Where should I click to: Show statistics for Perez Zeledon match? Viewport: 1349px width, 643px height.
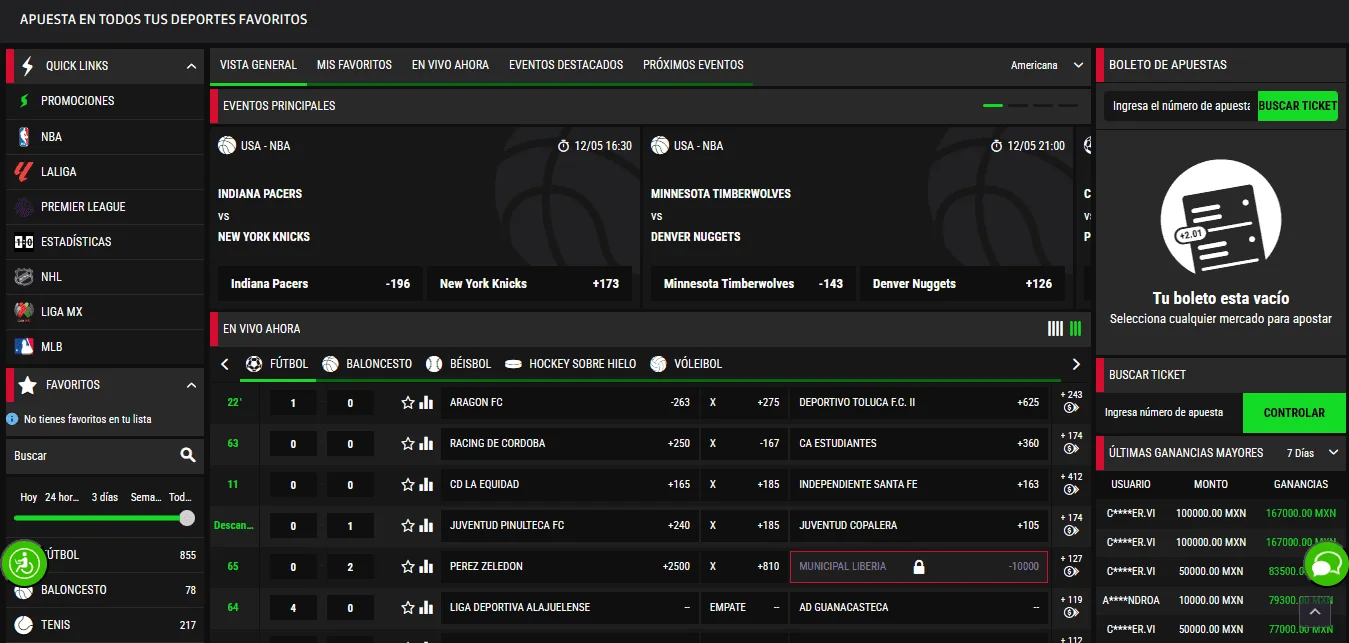pyautogui.click(x=427, y=566)
